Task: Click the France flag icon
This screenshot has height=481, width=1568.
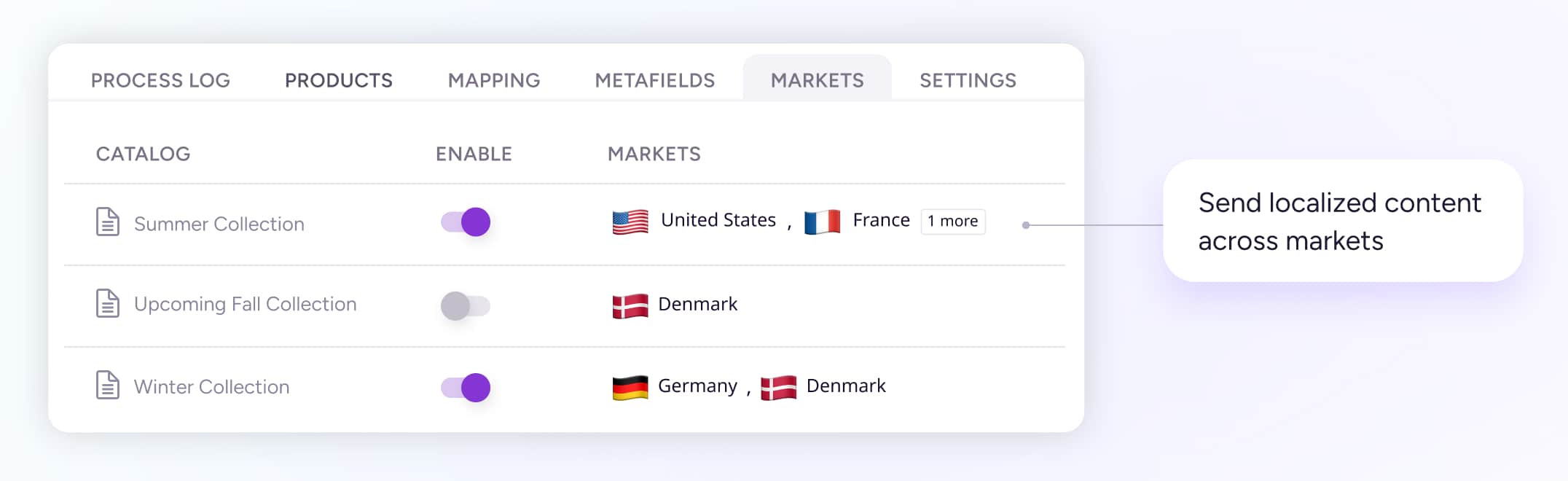Action: [x=822, y=222]
